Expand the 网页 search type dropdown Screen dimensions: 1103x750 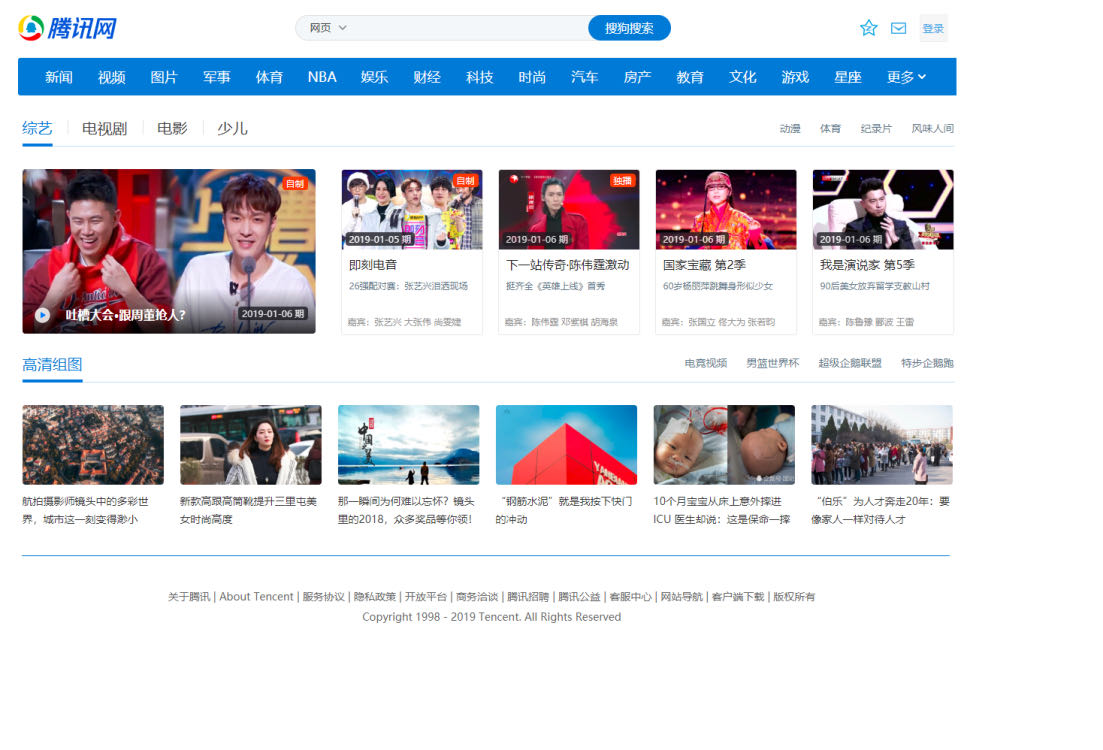(328, 28)
